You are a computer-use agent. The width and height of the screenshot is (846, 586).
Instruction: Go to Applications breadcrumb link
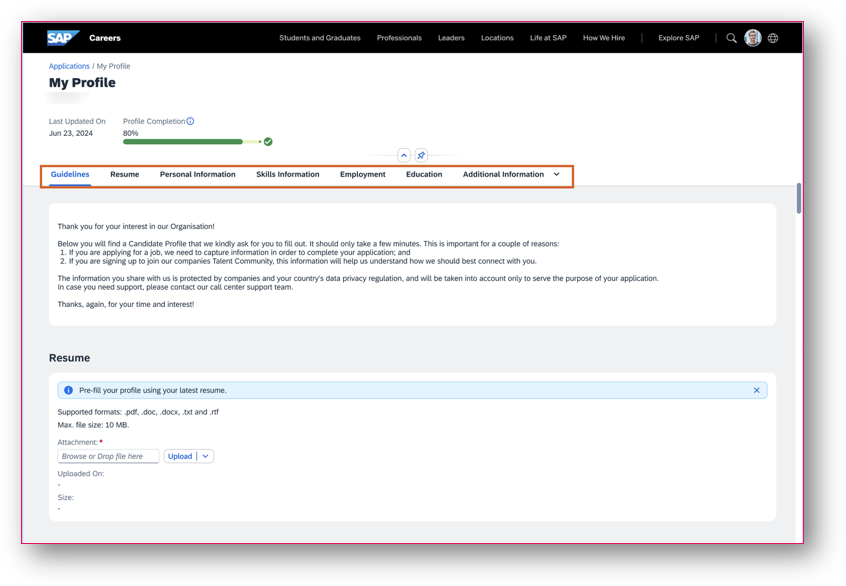69,66
